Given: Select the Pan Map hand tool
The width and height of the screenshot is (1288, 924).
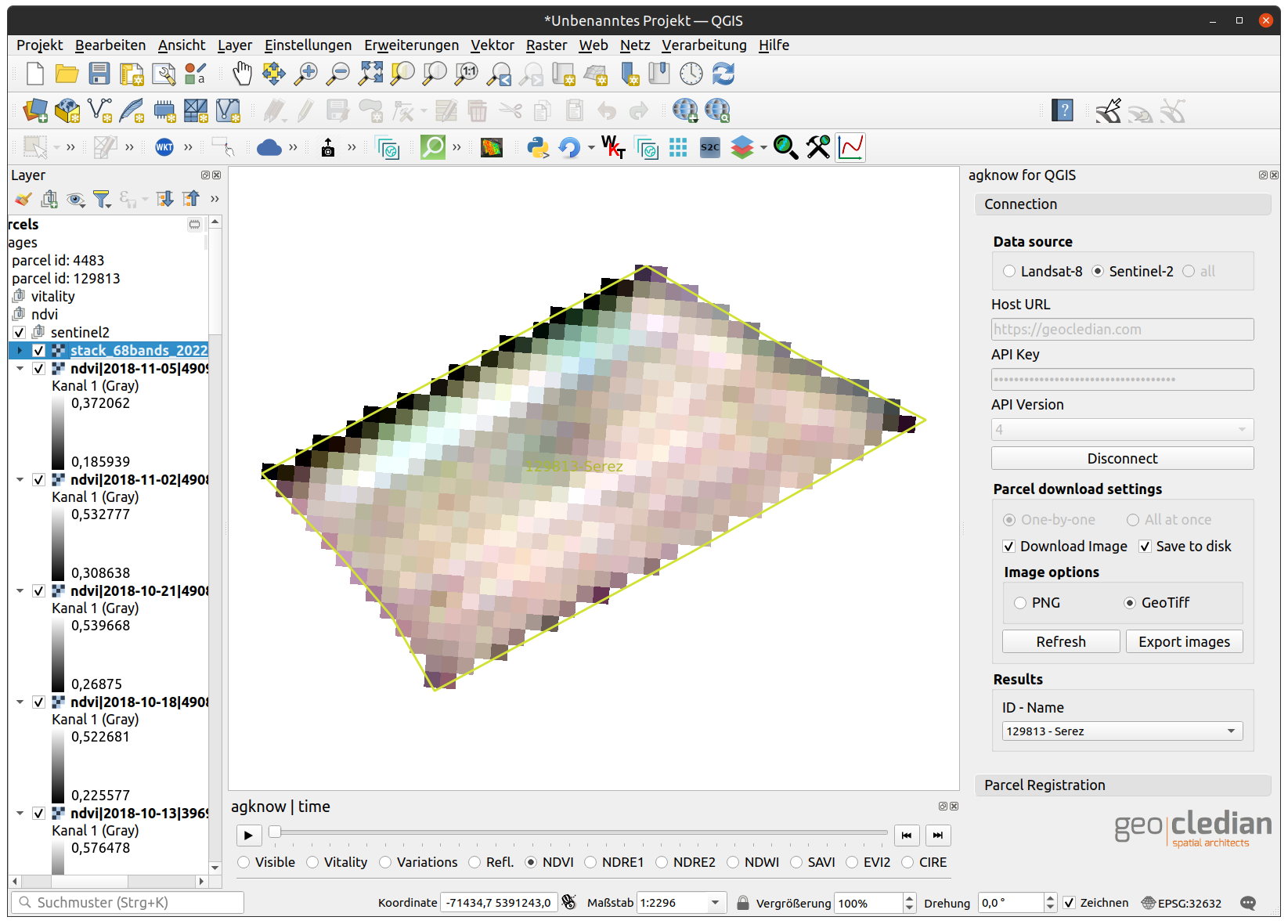Looking at the screenshot, I should [x=242, y=74].
